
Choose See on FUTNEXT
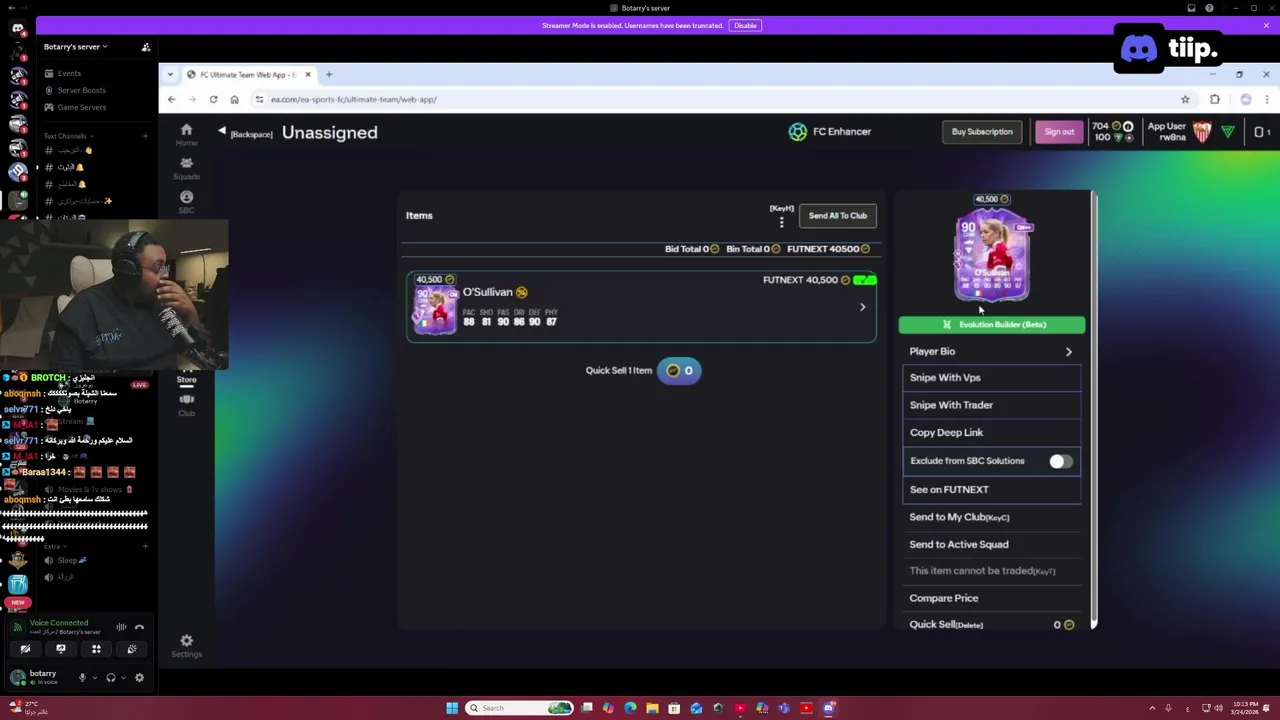click(x=992, y=490)
